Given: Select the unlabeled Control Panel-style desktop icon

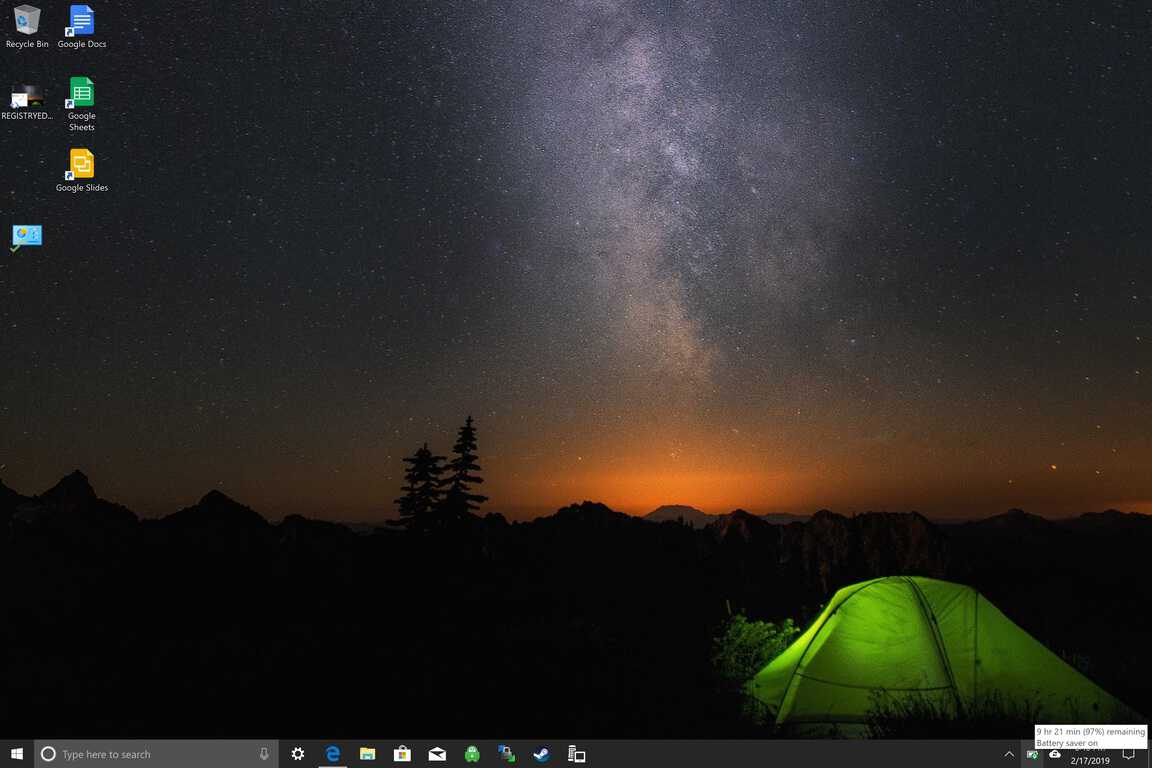Looking at the screenshot, I should click(x=27, y=237).
